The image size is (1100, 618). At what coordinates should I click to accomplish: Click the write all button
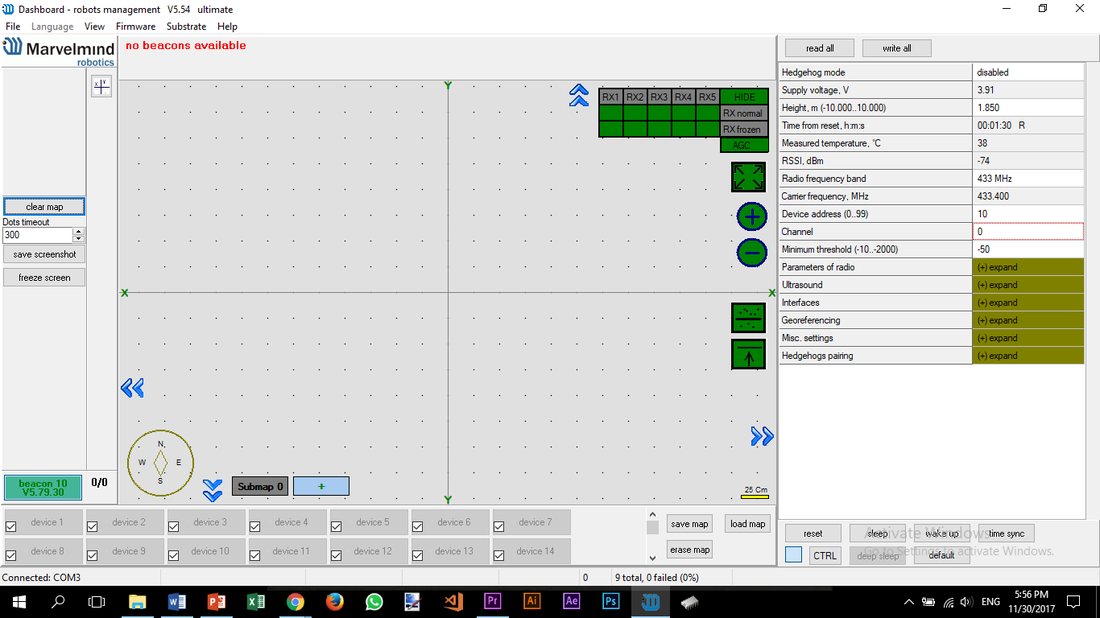point(897,48)
